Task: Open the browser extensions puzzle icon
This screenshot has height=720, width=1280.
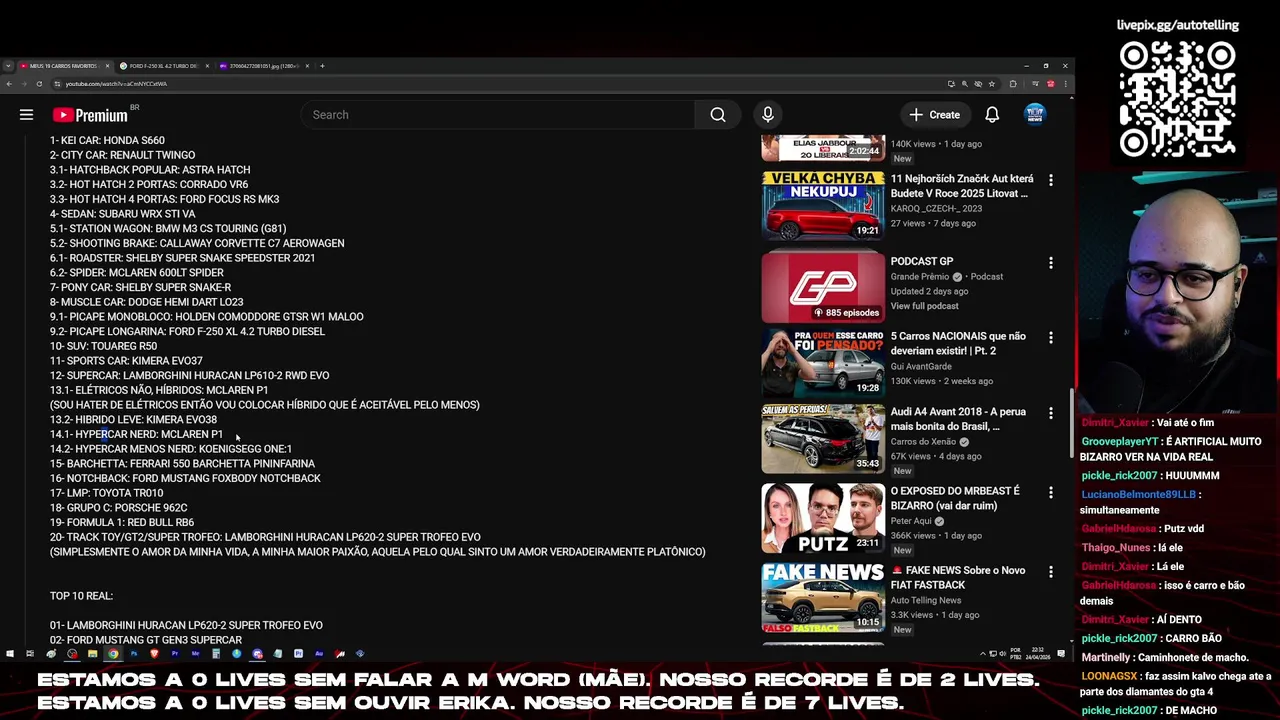Action: pyautogui.click(x=1013, y=84)
